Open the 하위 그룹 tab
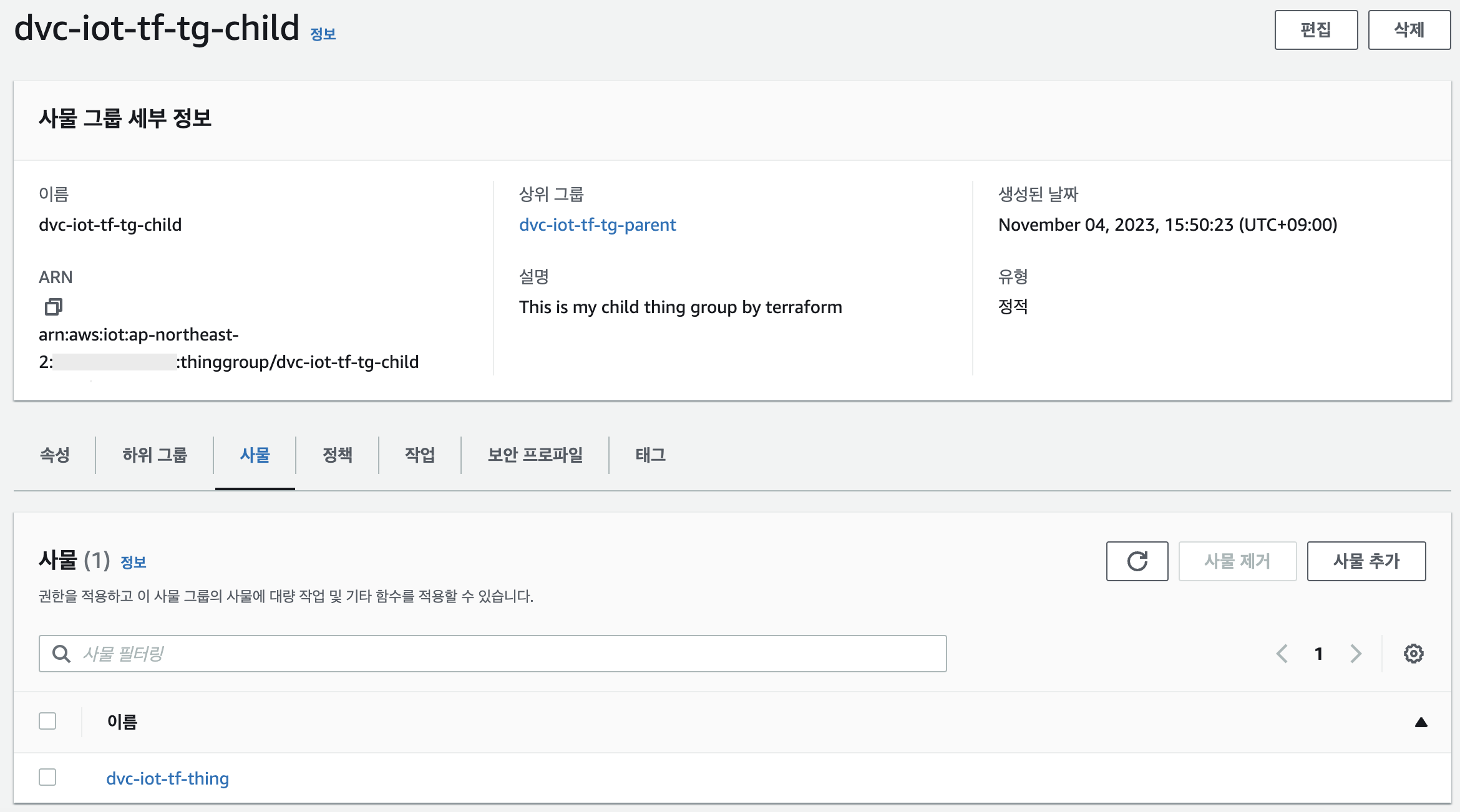Viewport: 1460px width, 812px height. click(x=155, y=455)
